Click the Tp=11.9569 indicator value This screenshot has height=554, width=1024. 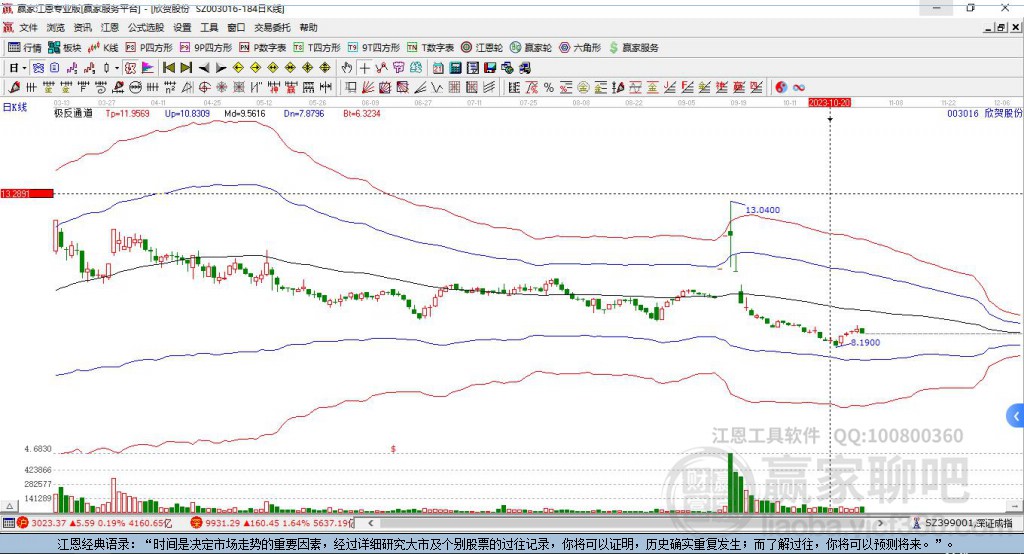[x=127, y=114]
